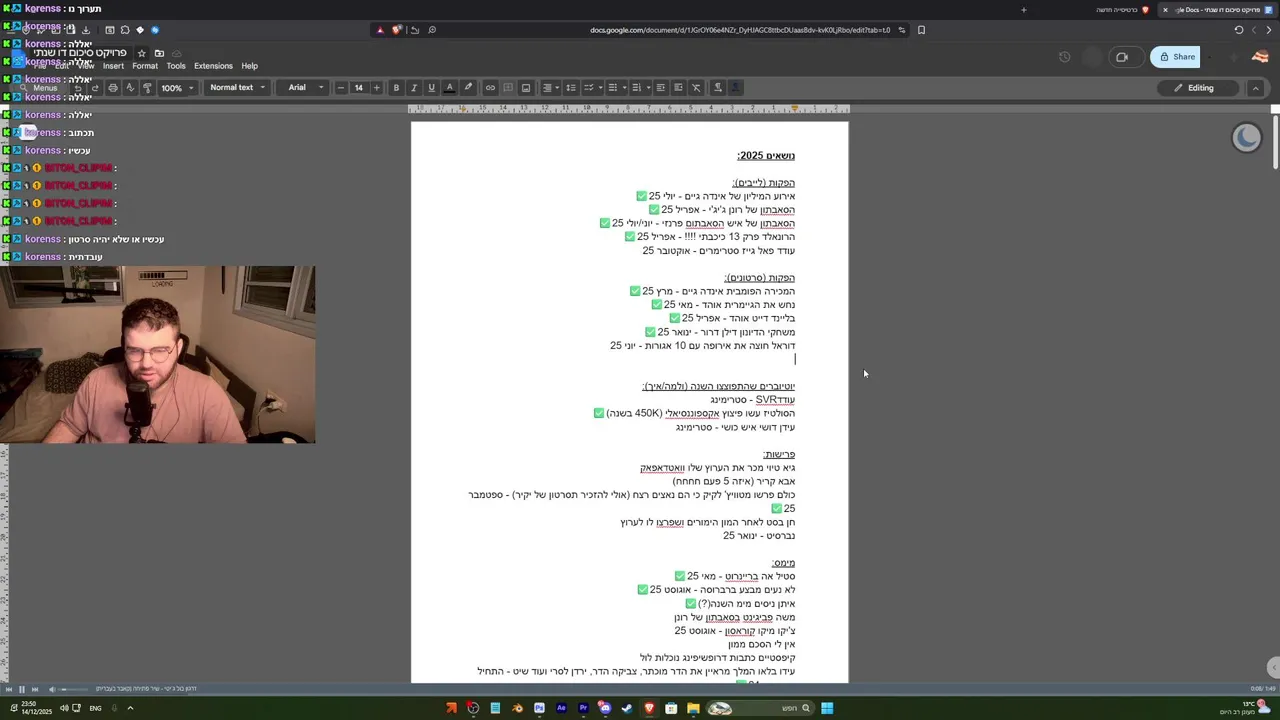
Task: Open the Normal text style dropdown
Action: point(237,88)
